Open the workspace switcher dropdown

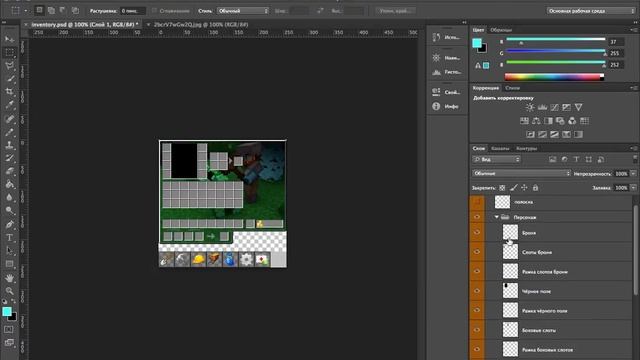tap(590, 11)
